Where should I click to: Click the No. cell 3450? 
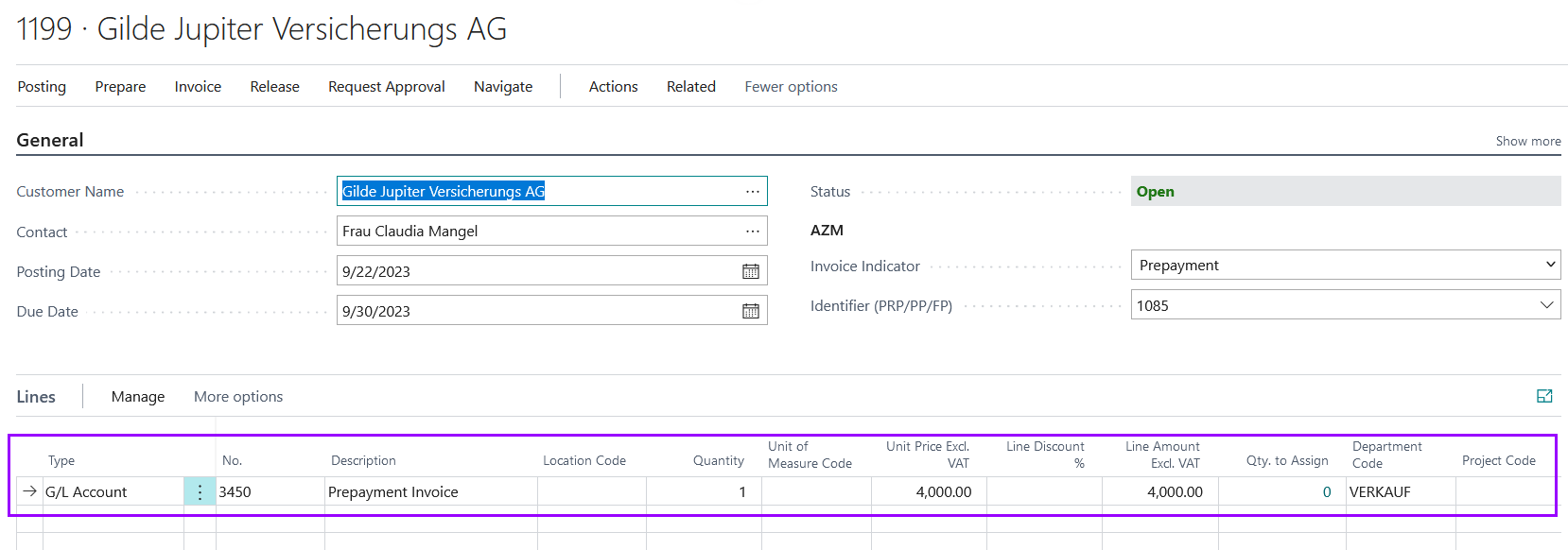pos(270,491)
